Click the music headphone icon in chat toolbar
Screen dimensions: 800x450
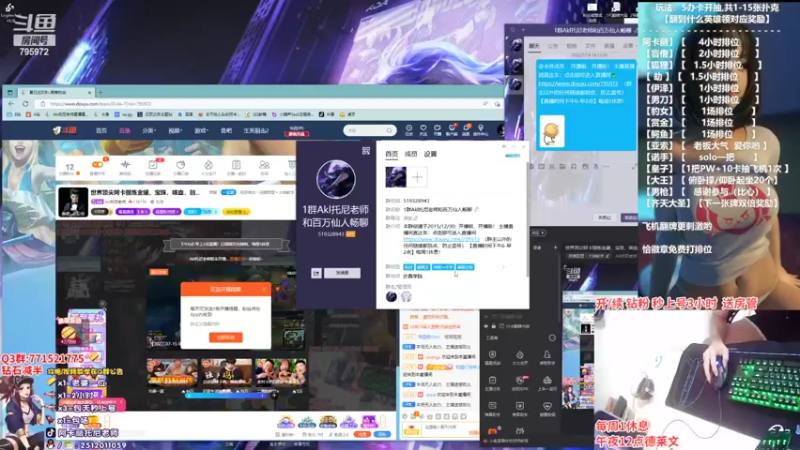574,166
